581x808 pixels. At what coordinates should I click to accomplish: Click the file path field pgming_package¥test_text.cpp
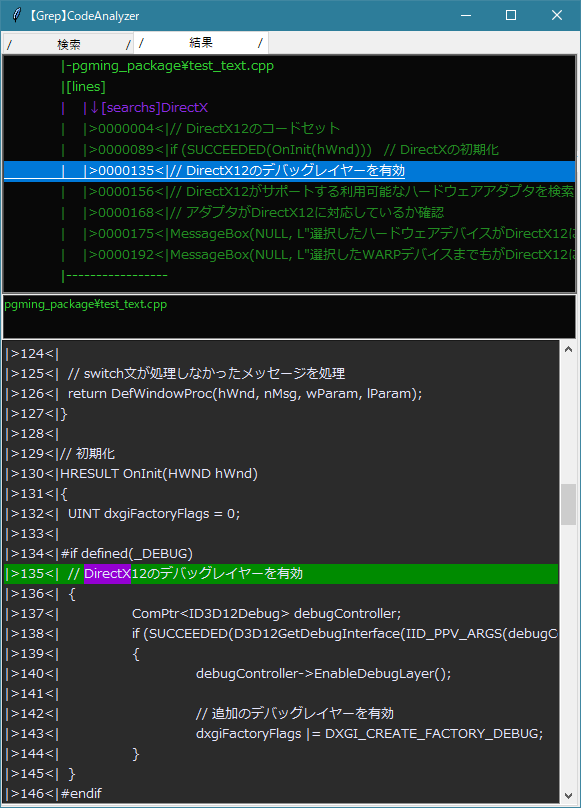coord(289,316)
